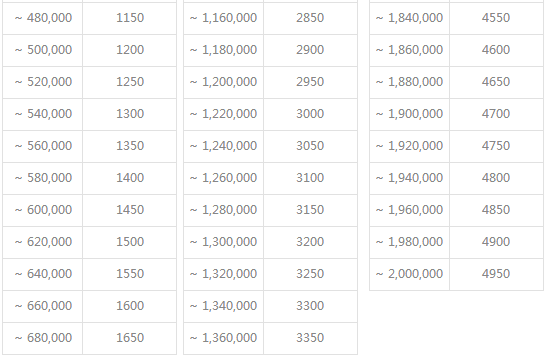This screenshot has height=360, width=547.
Task: Click the ~ 1,840,000 cell
Action: coord(410,18)
